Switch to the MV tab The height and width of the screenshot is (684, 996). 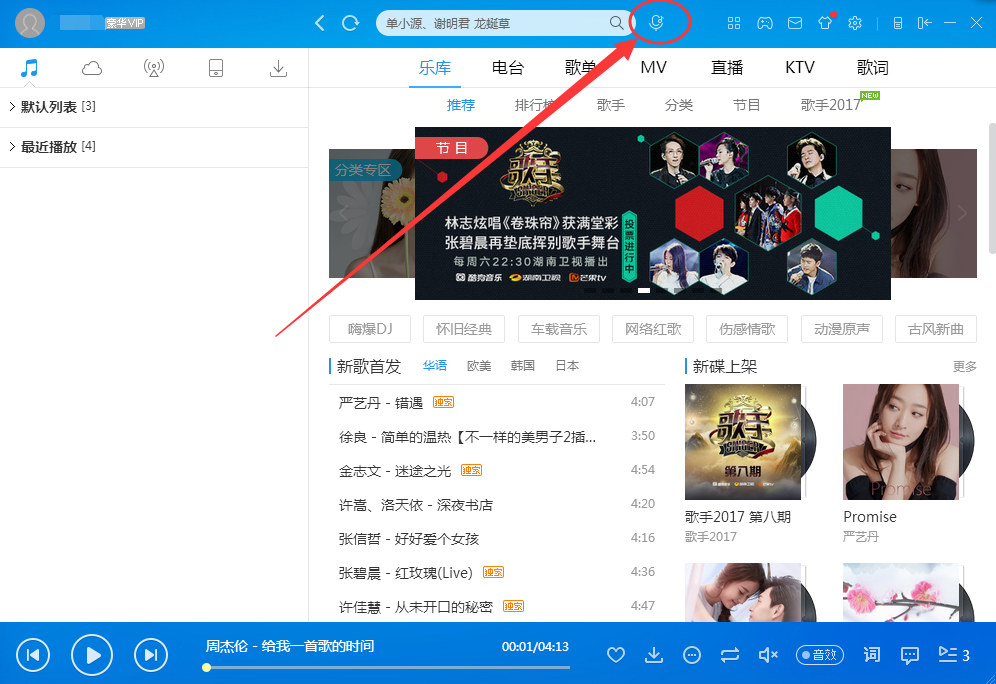coord(653,67)
